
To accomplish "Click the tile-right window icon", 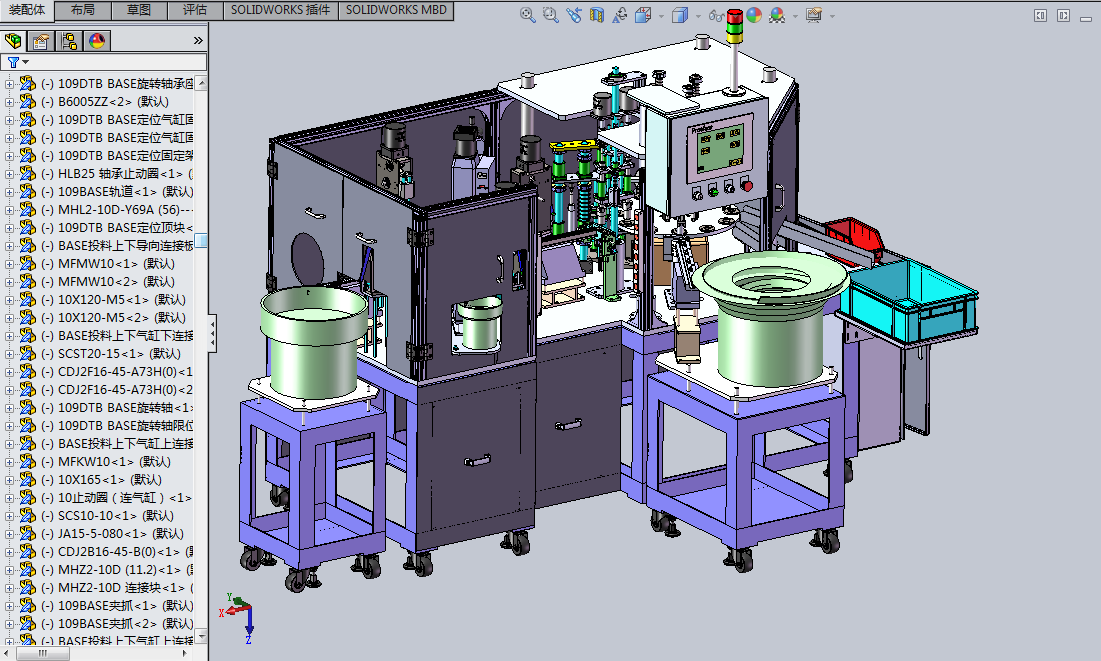I will click(1064, 15).
